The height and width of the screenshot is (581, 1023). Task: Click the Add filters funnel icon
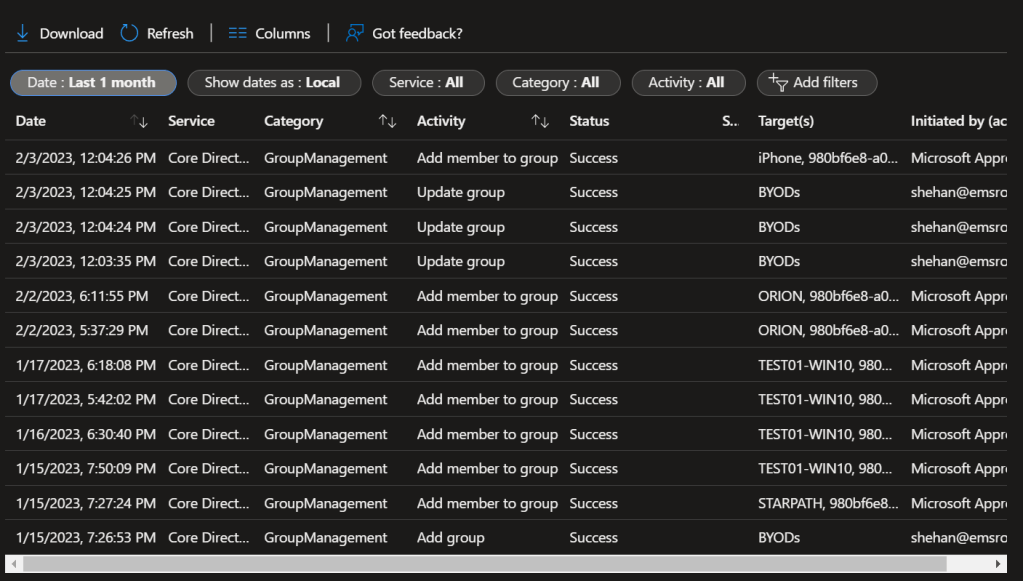776,83
